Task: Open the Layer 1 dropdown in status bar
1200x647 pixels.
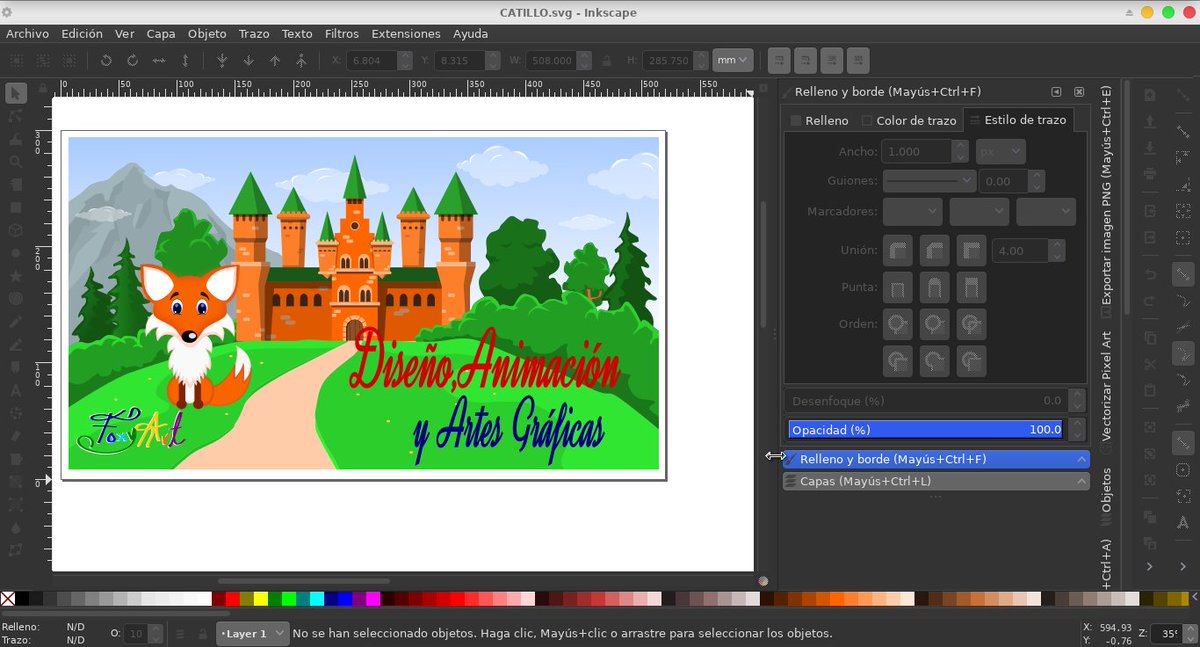Action: [x=252, y=633]
